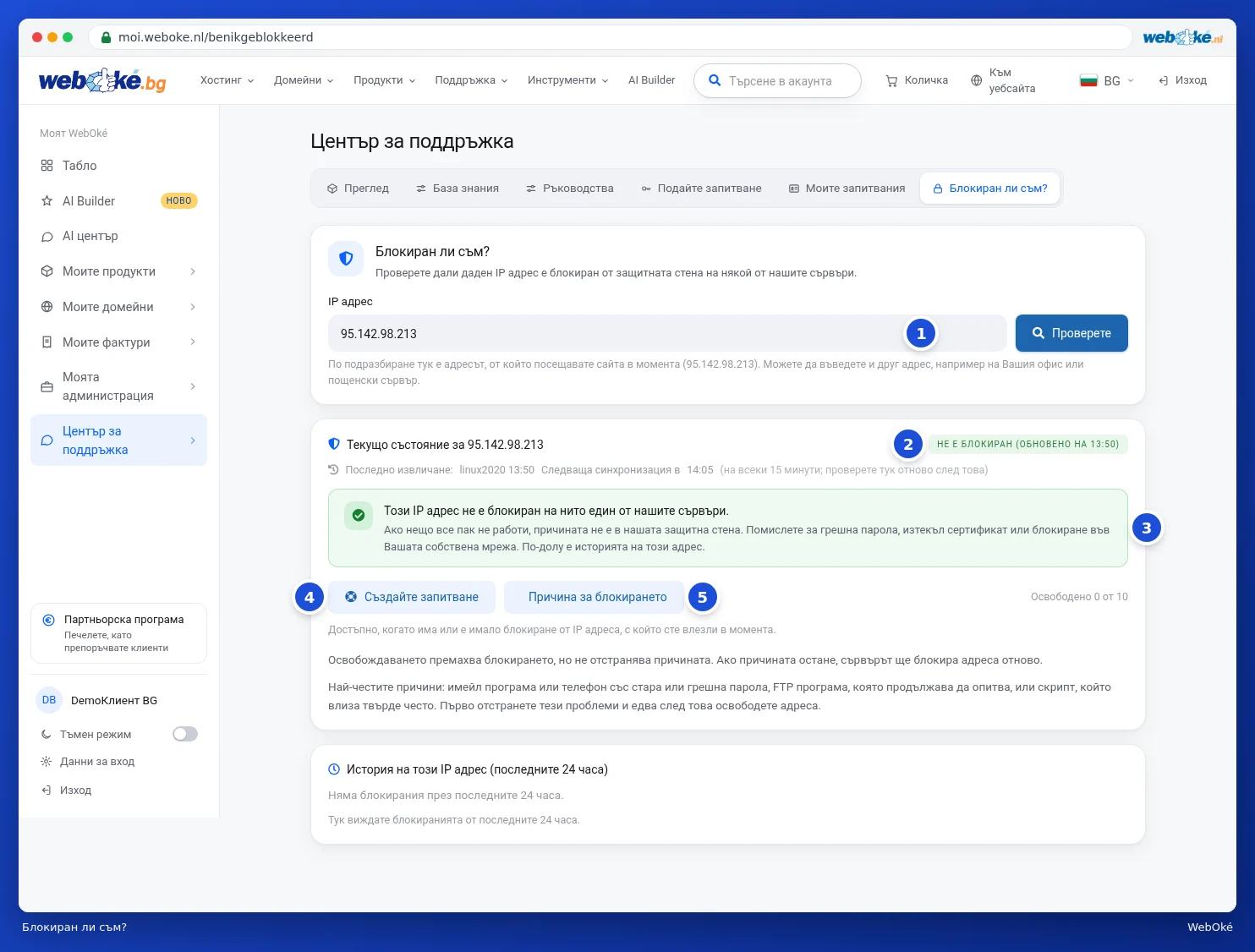The height and width of the screenshot is (952, 1255).
Task: Go to the Подайте запитване tab
Action: (701, 189)
